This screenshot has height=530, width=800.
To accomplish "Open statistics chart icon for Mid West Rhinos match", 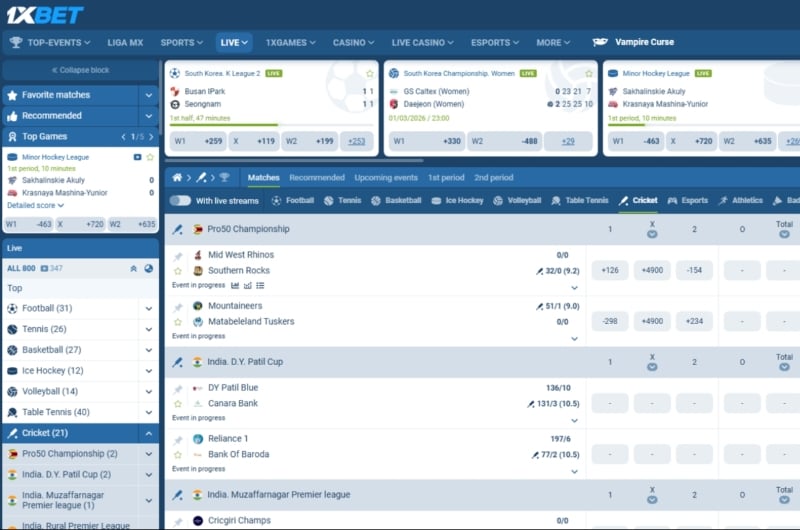I will point(235,286).
